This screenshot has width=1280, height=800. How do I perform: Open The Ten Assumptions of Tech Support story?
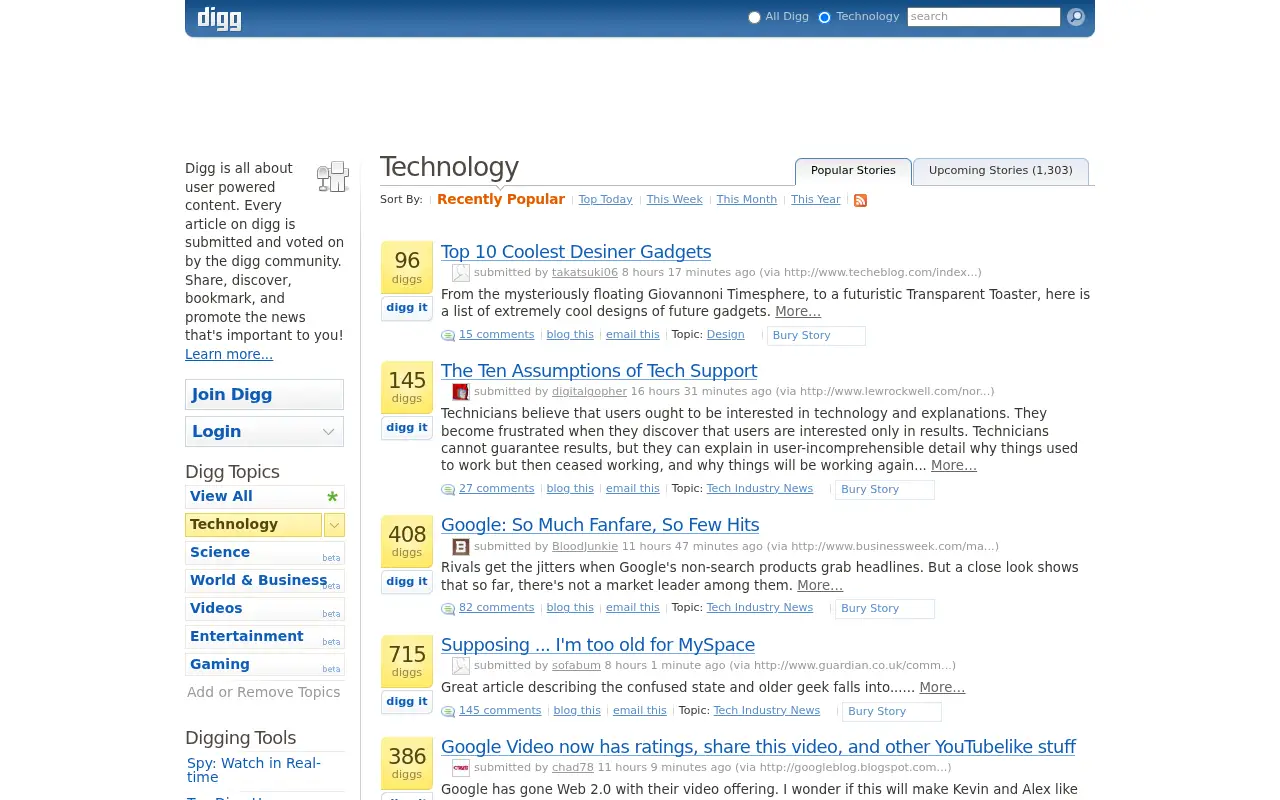[599, 371]
